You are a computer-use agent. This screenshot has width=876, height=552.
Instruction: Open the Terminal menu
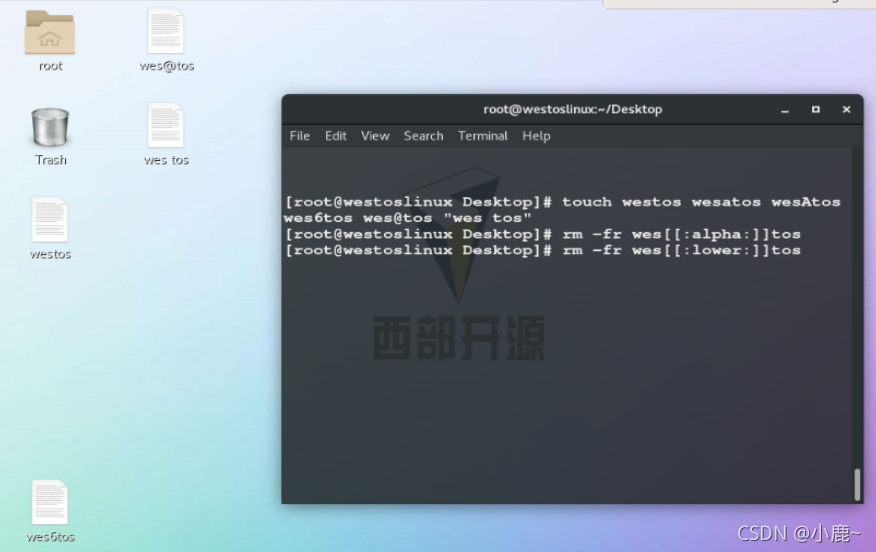pos(483,136)
